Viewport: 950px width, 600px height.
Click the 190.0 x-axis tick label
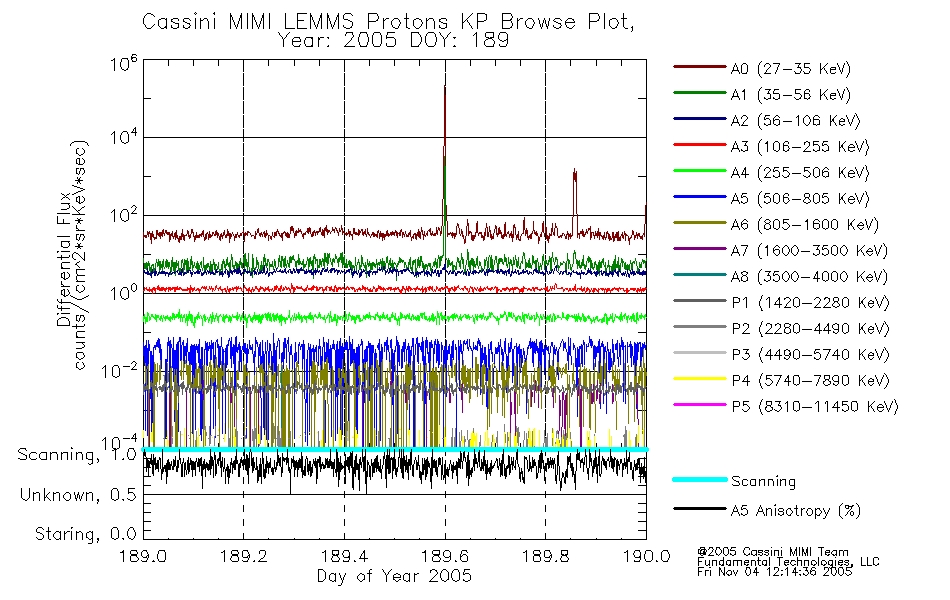pyautogui.click(x=646, y=556)
